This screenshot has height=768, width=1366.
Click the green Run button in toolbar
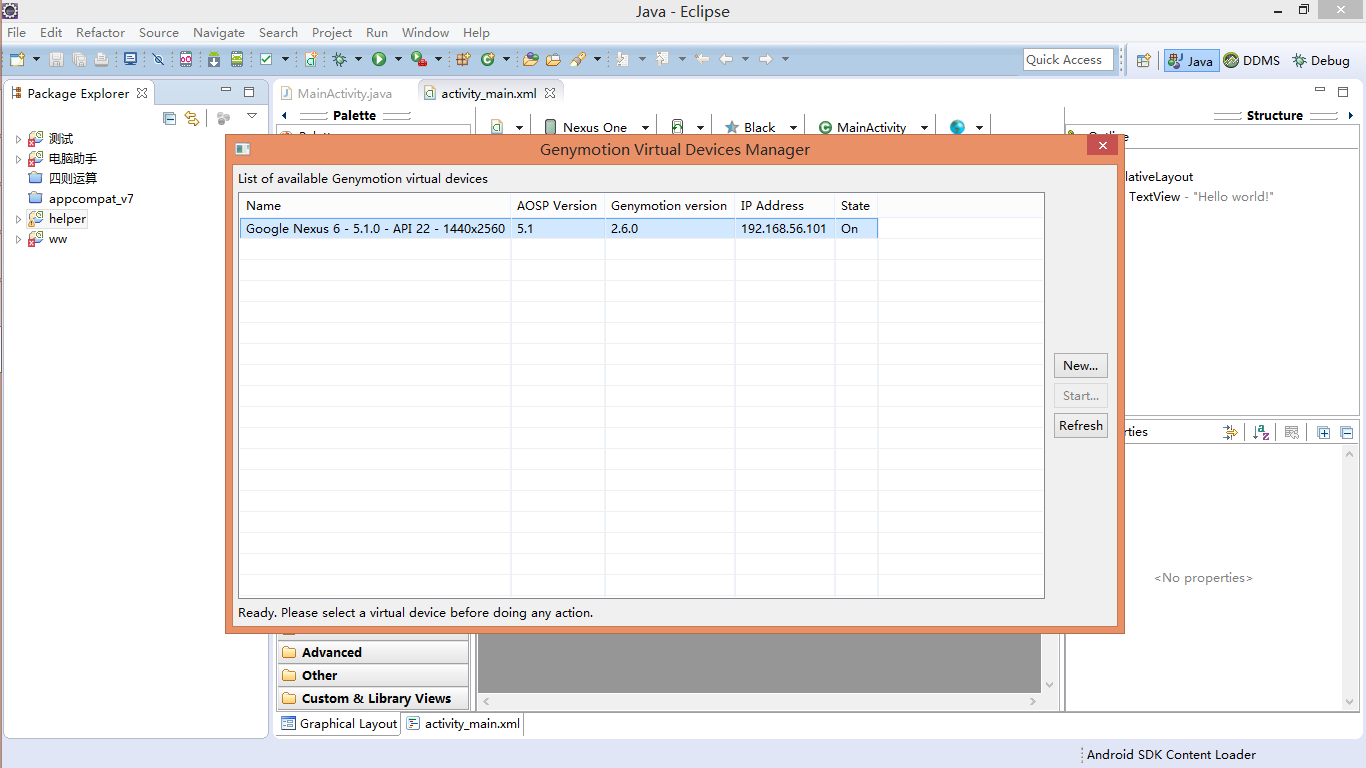coord(379,60)
